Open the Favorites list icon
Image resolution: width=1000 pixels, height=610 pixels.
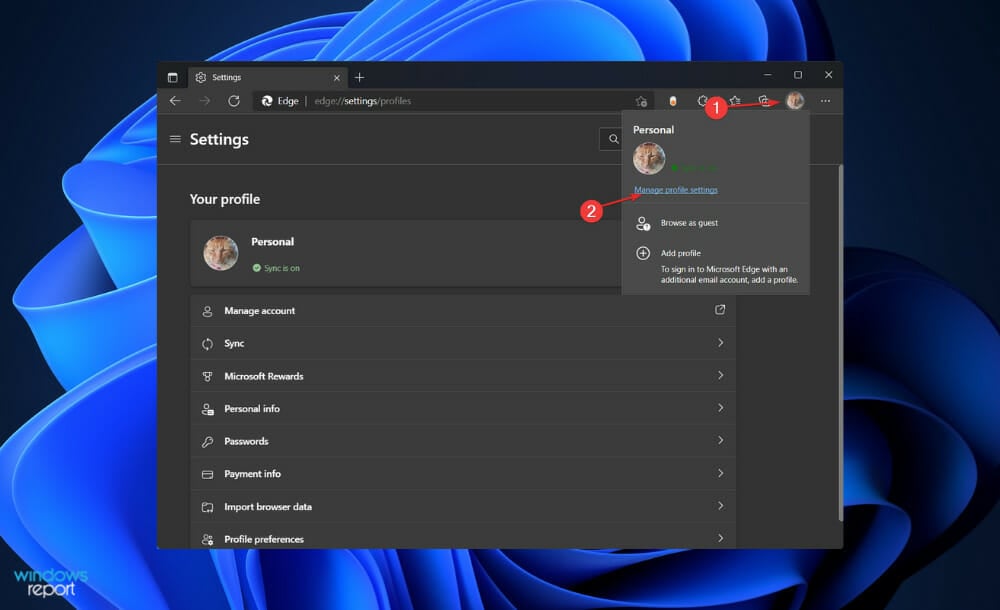(x=735, y=101)
